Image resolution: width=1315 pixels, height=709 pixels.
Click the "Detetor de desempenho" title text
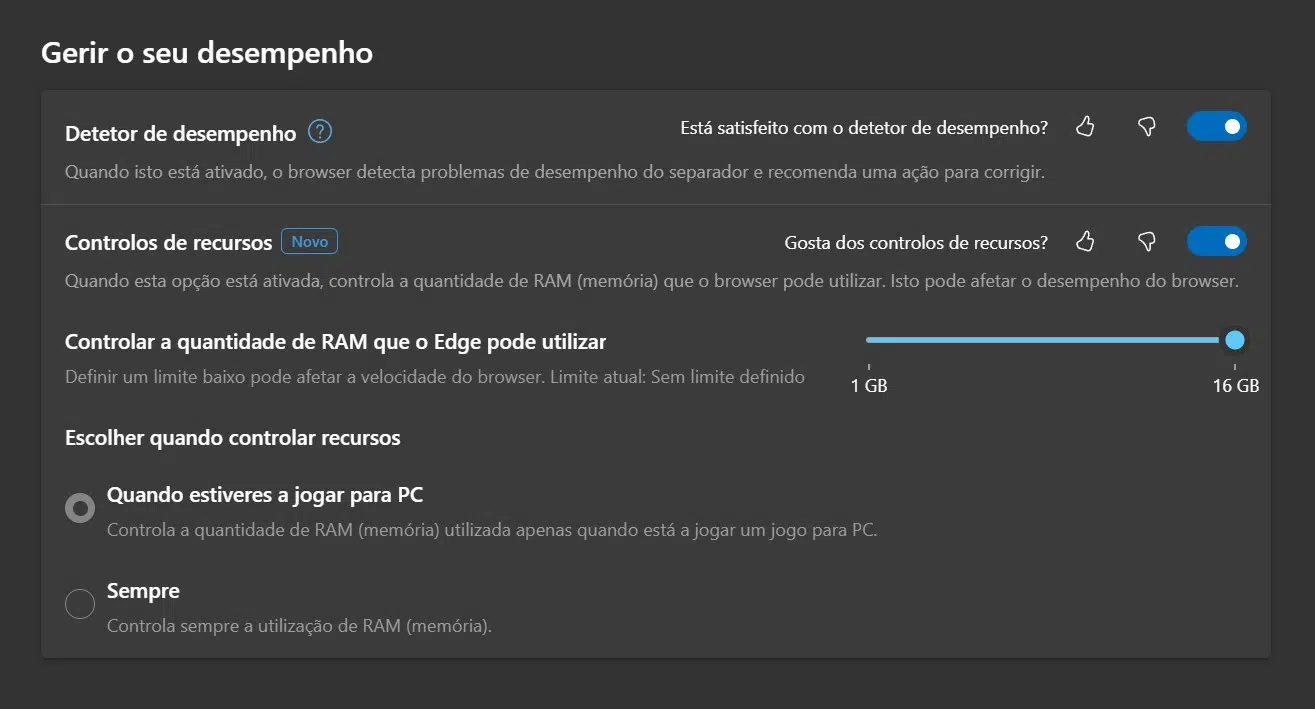click(x=180, y=133)
